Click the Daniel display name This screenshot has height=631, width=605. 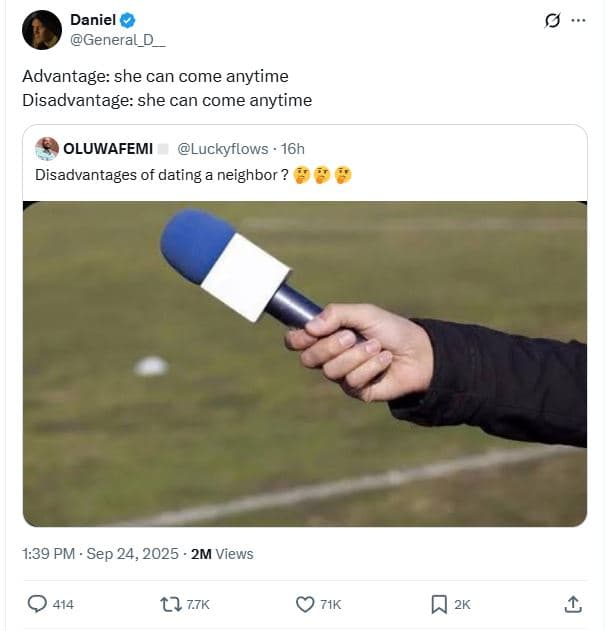[93, 20]
